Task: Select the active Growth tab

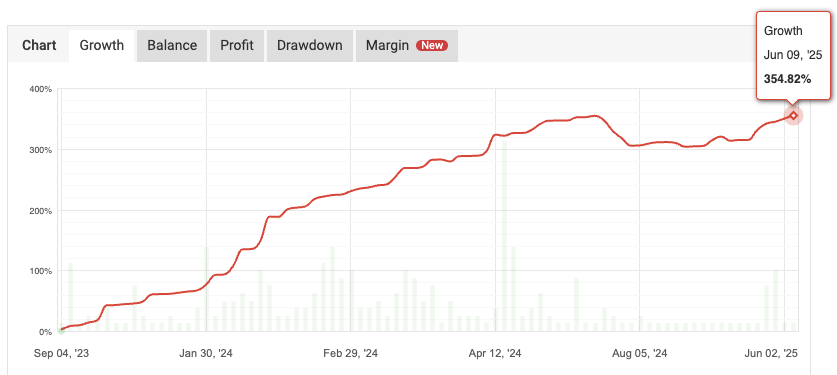Action: 101,45
